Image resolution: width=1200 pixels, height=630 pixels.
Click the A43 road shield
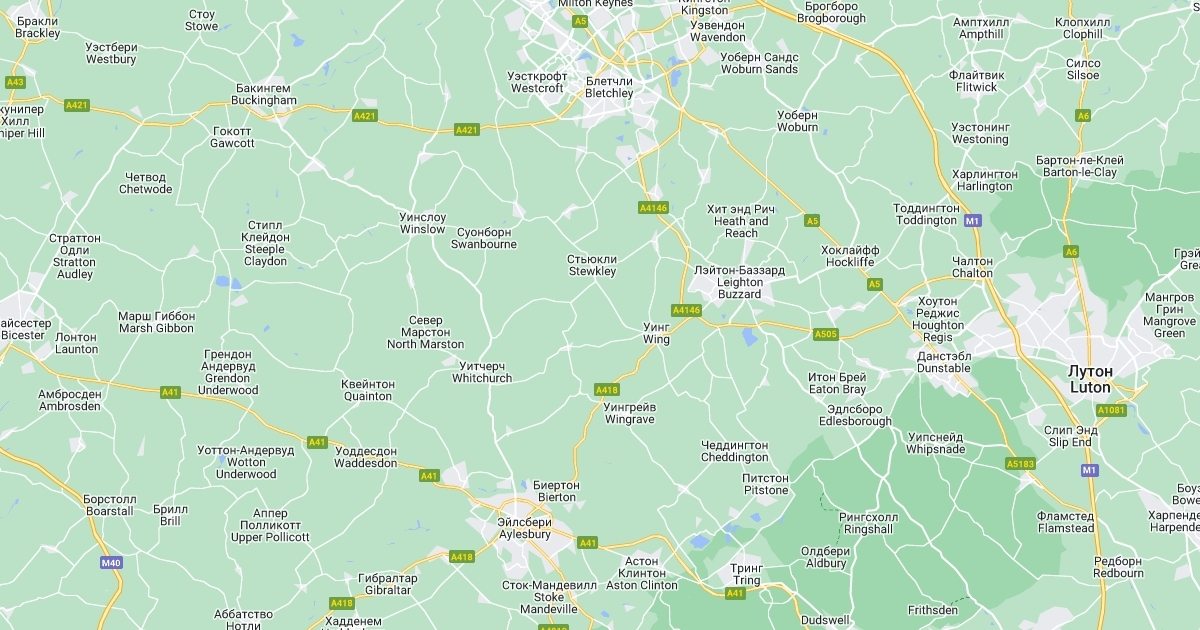[x=15, y=82]
